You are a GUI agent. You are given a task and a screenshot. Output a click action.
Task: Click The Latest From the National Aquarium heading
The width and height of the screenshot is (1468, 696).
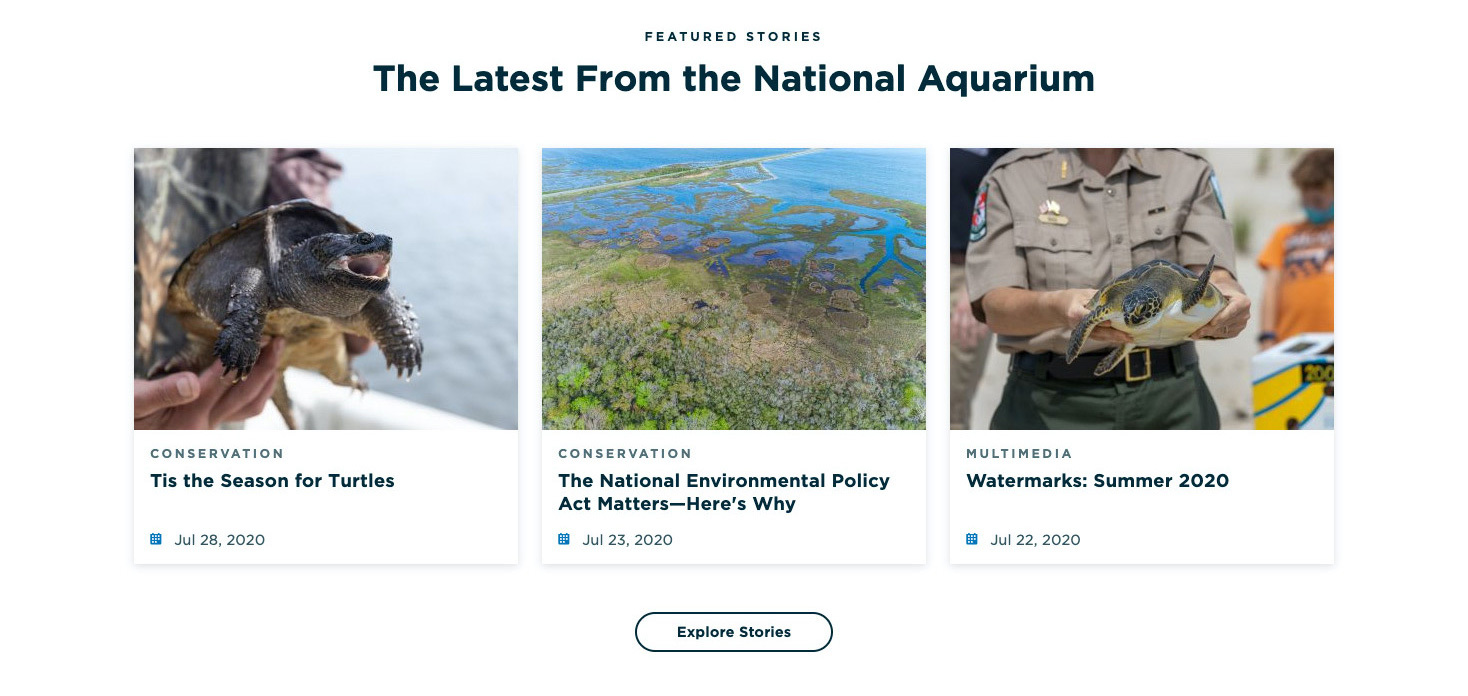click(x=733, y=79)
